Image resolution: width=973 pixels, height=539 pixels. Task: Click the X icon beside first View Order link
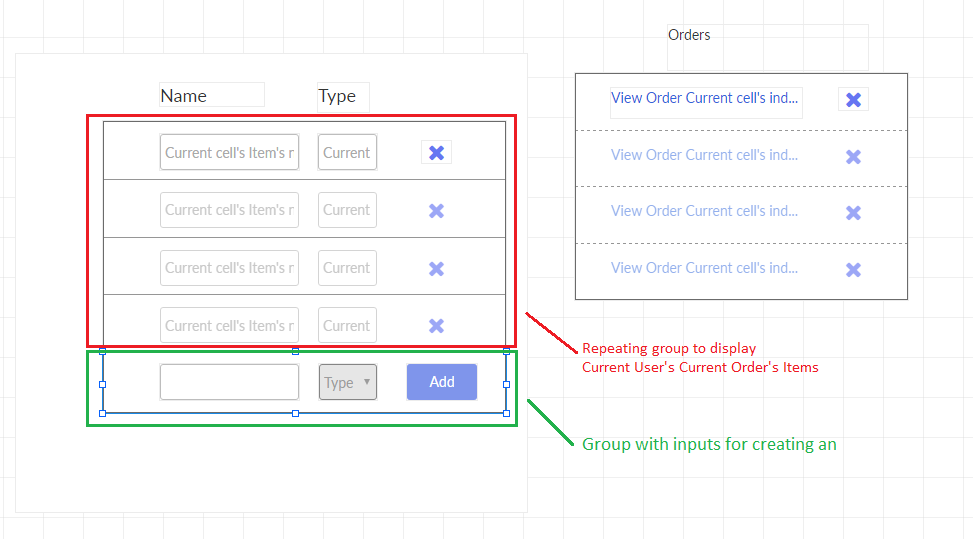pos(853,99)
